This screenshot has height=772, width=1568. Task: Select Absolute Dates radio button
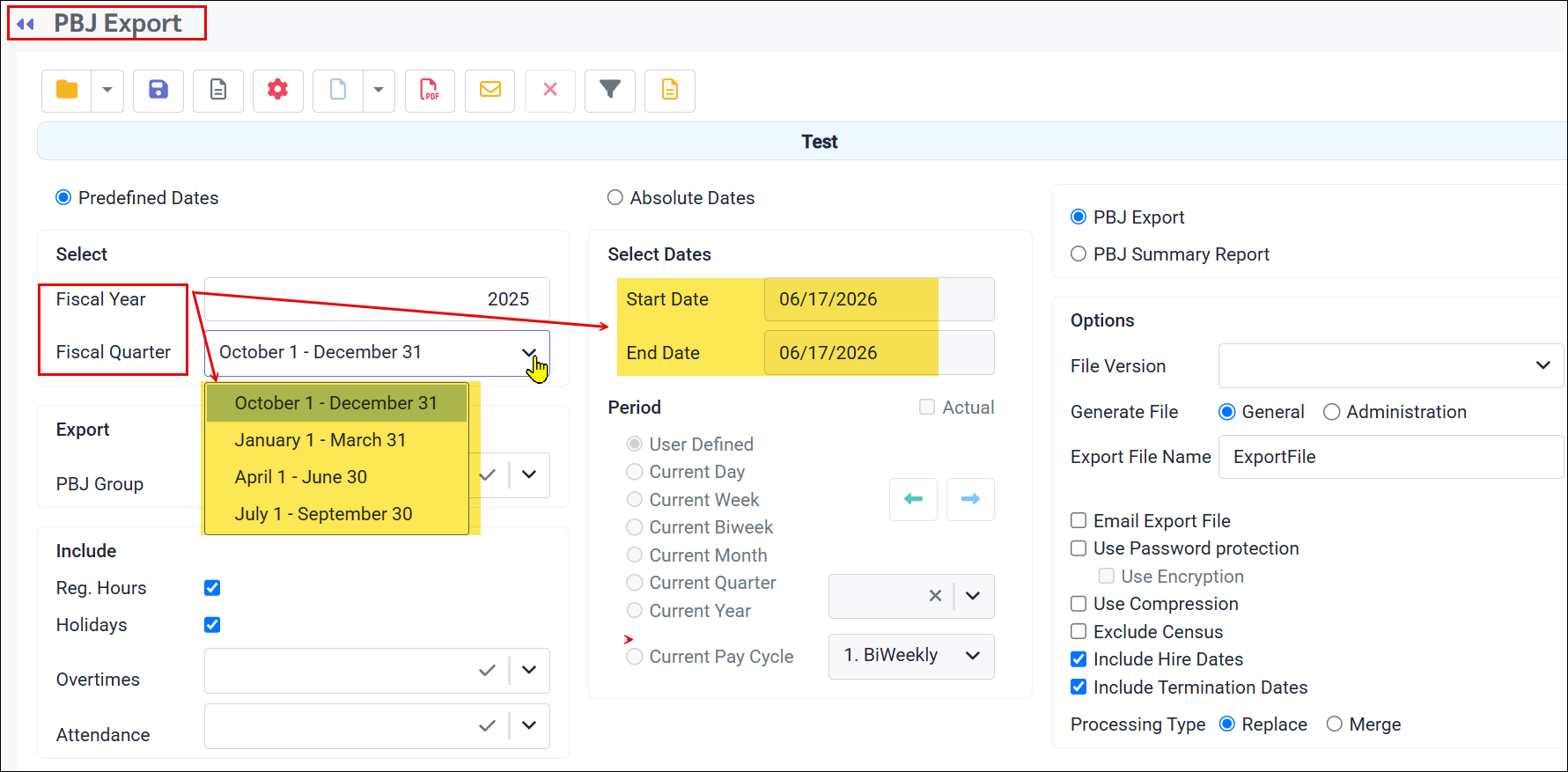[615, 197]
